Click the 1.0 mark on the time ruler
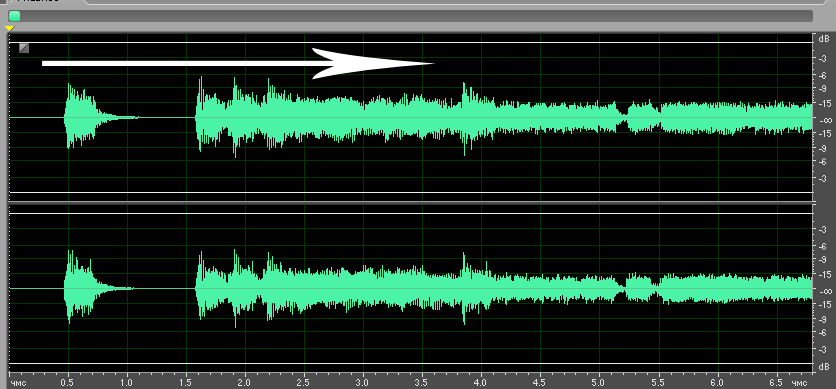 click(x=127, y=383)
